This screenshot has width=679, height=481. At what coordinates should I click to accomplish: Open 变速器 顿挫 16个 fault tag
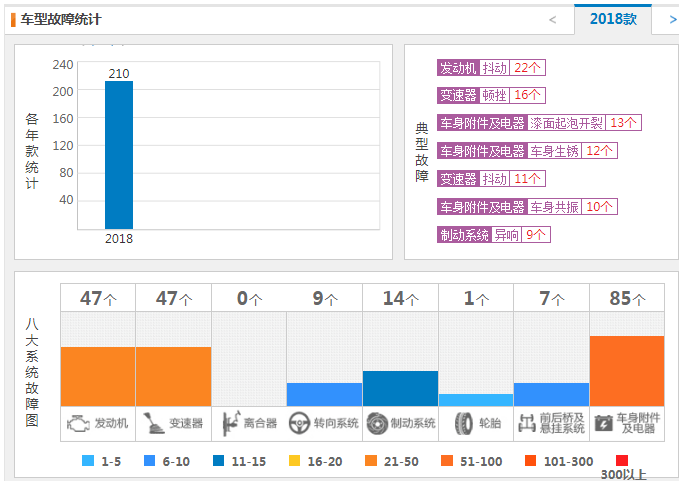[x=491, y=95]
